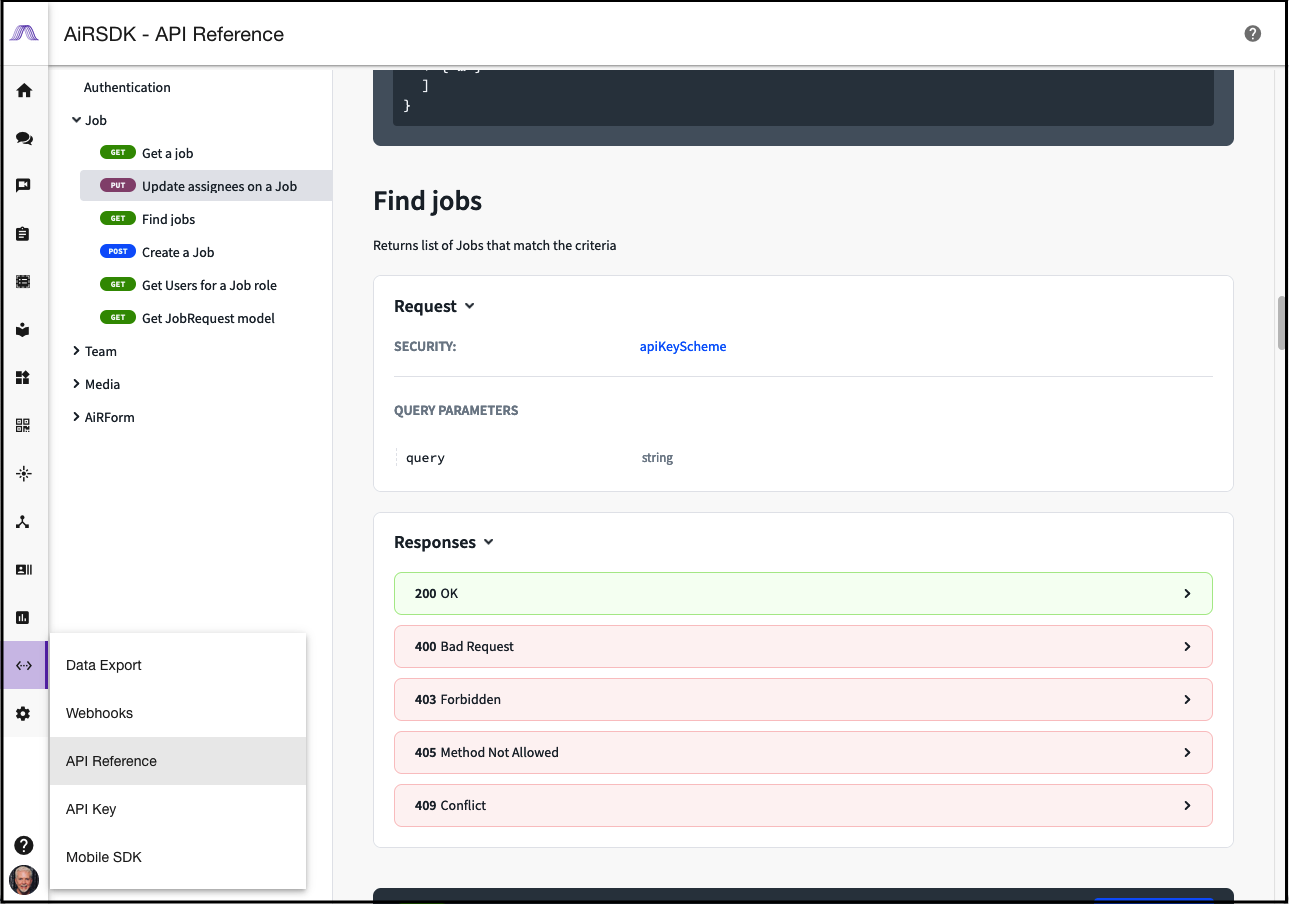Open GET Get JobRequest model endpoint
This screenshot has width=1289, height=904.
(206, 318)
